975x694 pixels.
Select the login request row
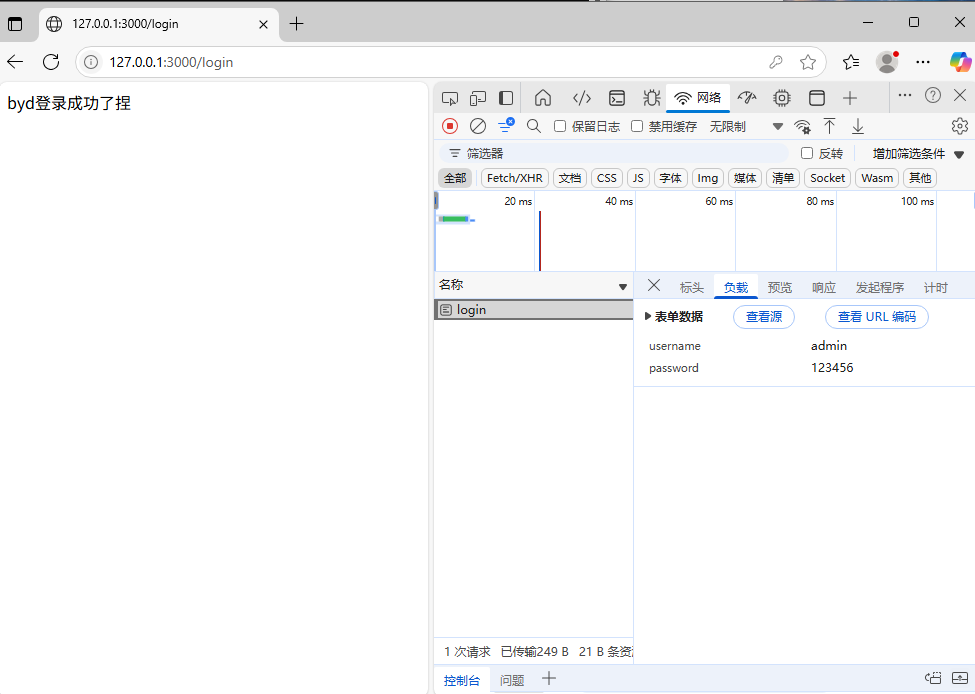coord(534,310)
